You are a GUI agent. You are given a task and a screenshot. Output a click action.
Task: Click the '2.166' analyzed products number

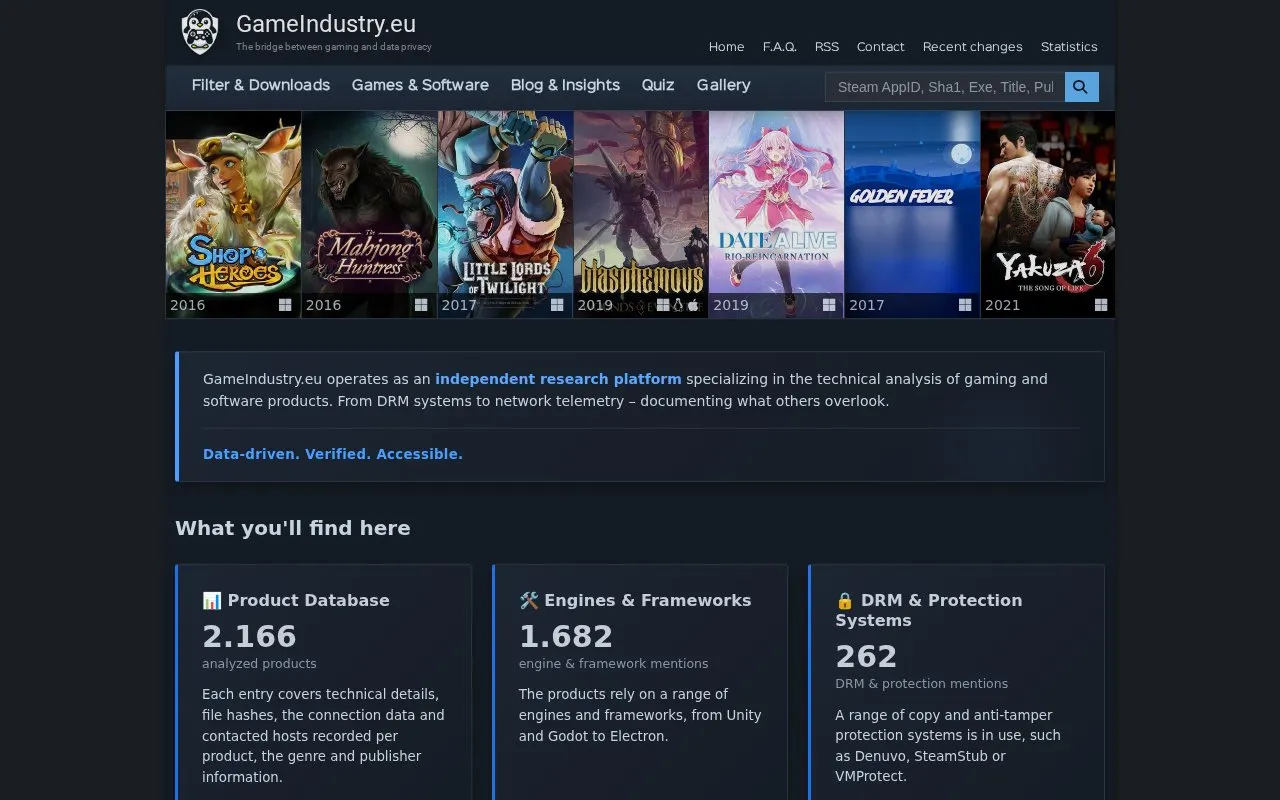(249, 636)
